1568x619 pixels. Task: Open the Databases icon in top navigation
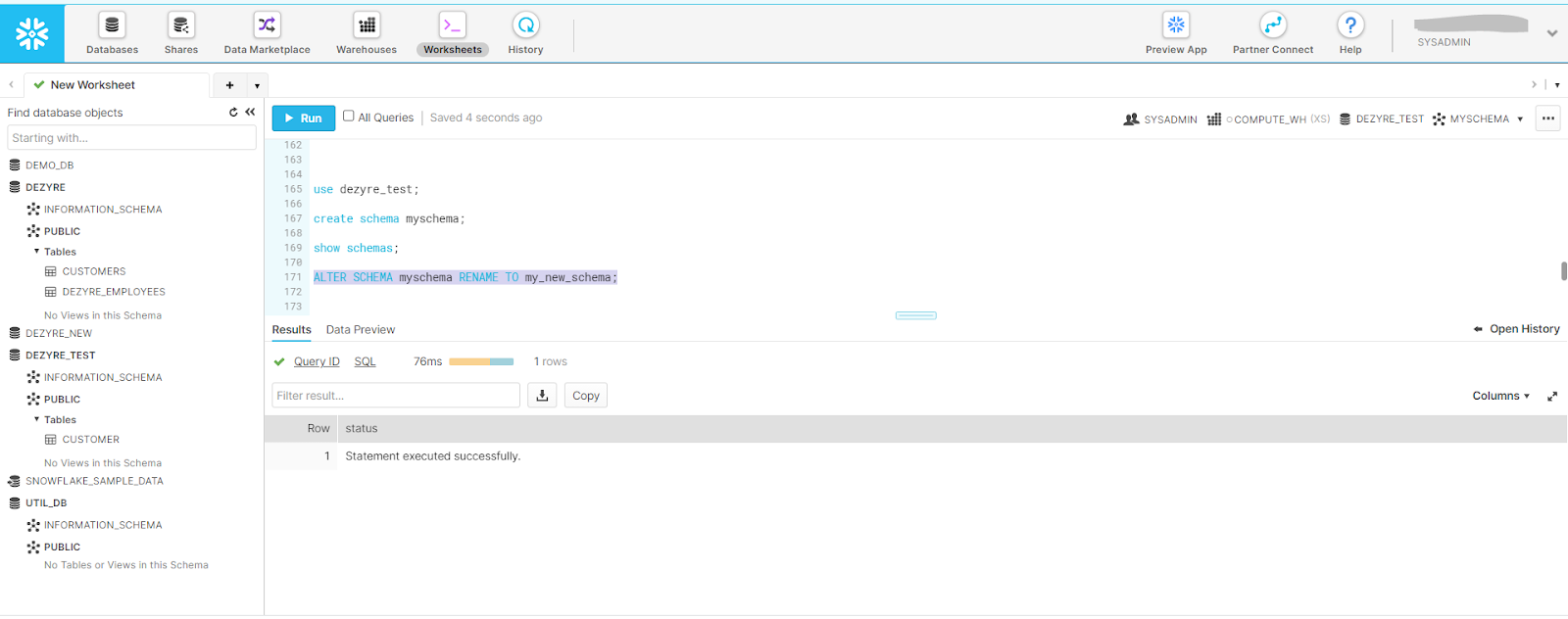pos(112,25)
